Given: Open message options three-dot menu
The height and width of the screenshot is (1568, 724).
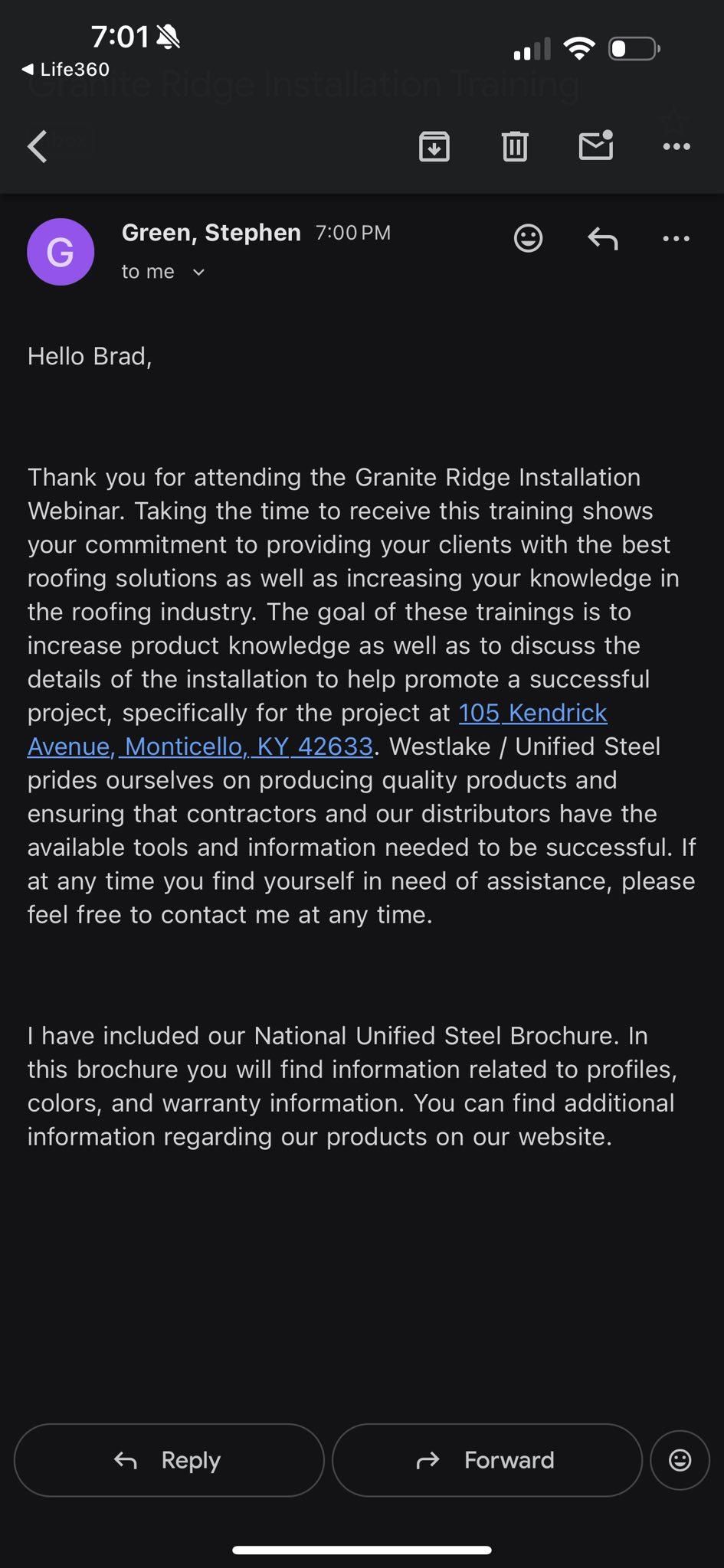Looking at the screenshot, I should (676, 239).
